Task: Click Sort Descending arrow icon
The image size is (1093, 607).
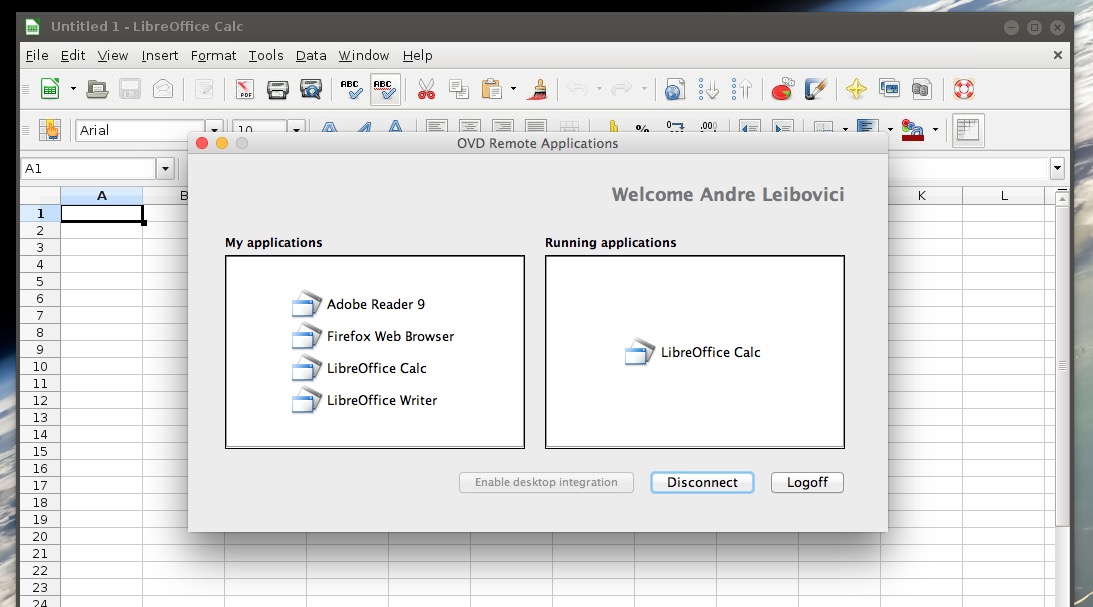Action: pos(742,89)
